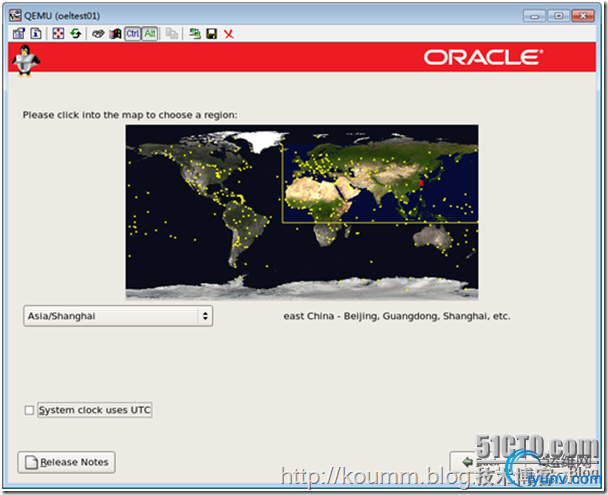
Task: Enable System clock uses UTC checkbox
Action: (29, 410)
